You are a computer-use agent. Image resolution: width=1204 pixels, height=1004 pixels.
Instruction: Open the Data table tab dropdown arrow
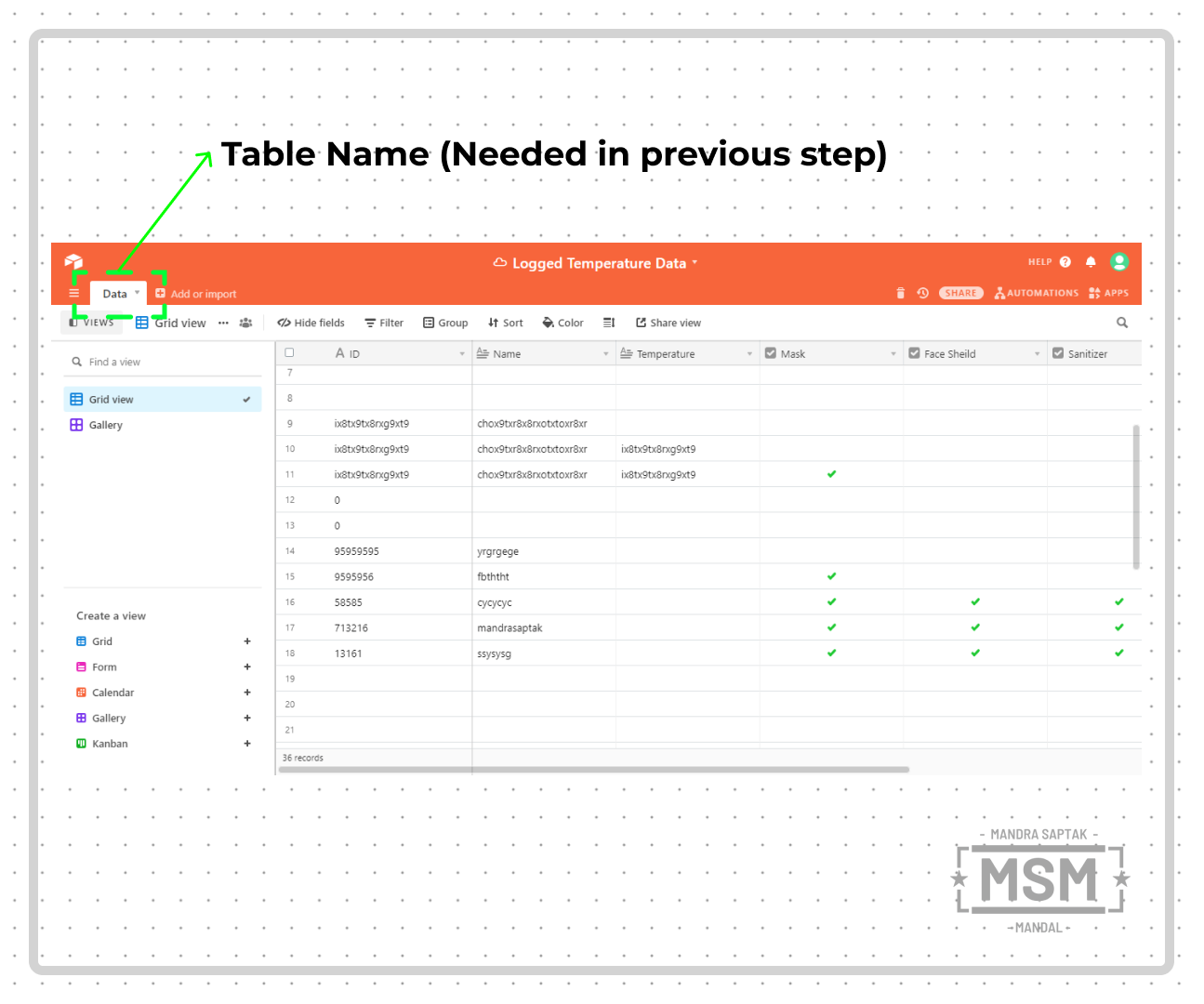(x=138, y=293)
